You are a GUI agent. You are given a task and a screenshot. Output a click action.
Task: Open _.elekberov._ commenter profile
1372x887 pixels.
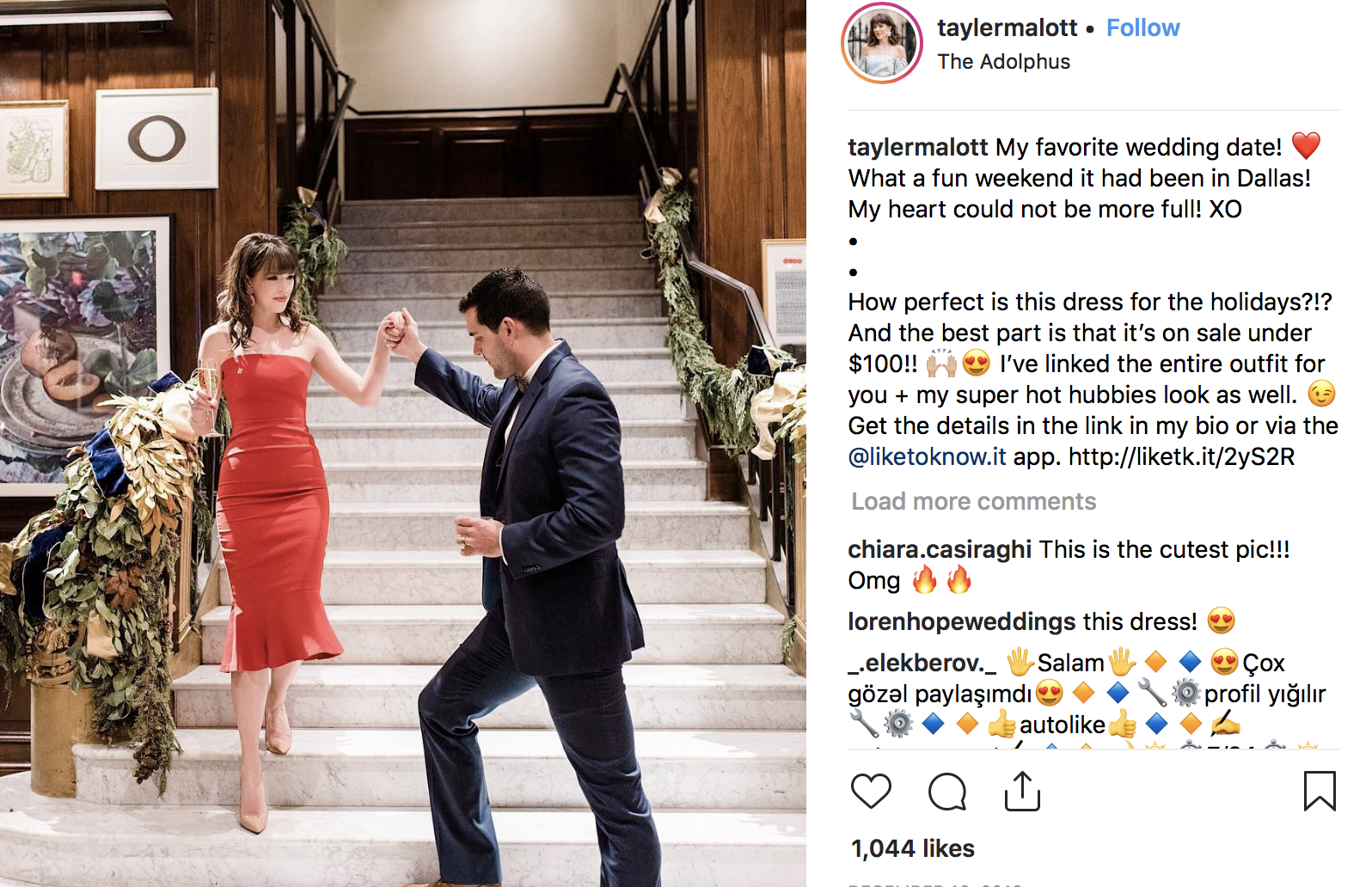922,663
